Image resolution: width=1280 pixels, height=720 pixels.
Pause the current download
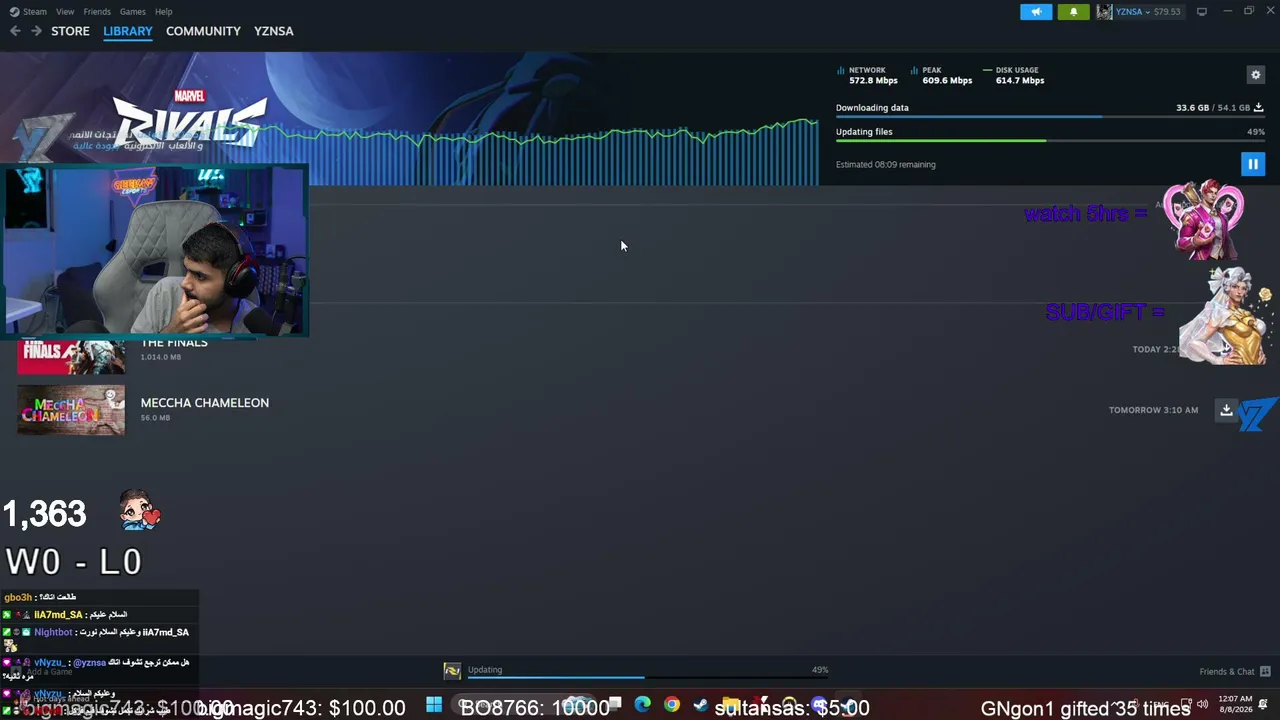(1252, 164)
